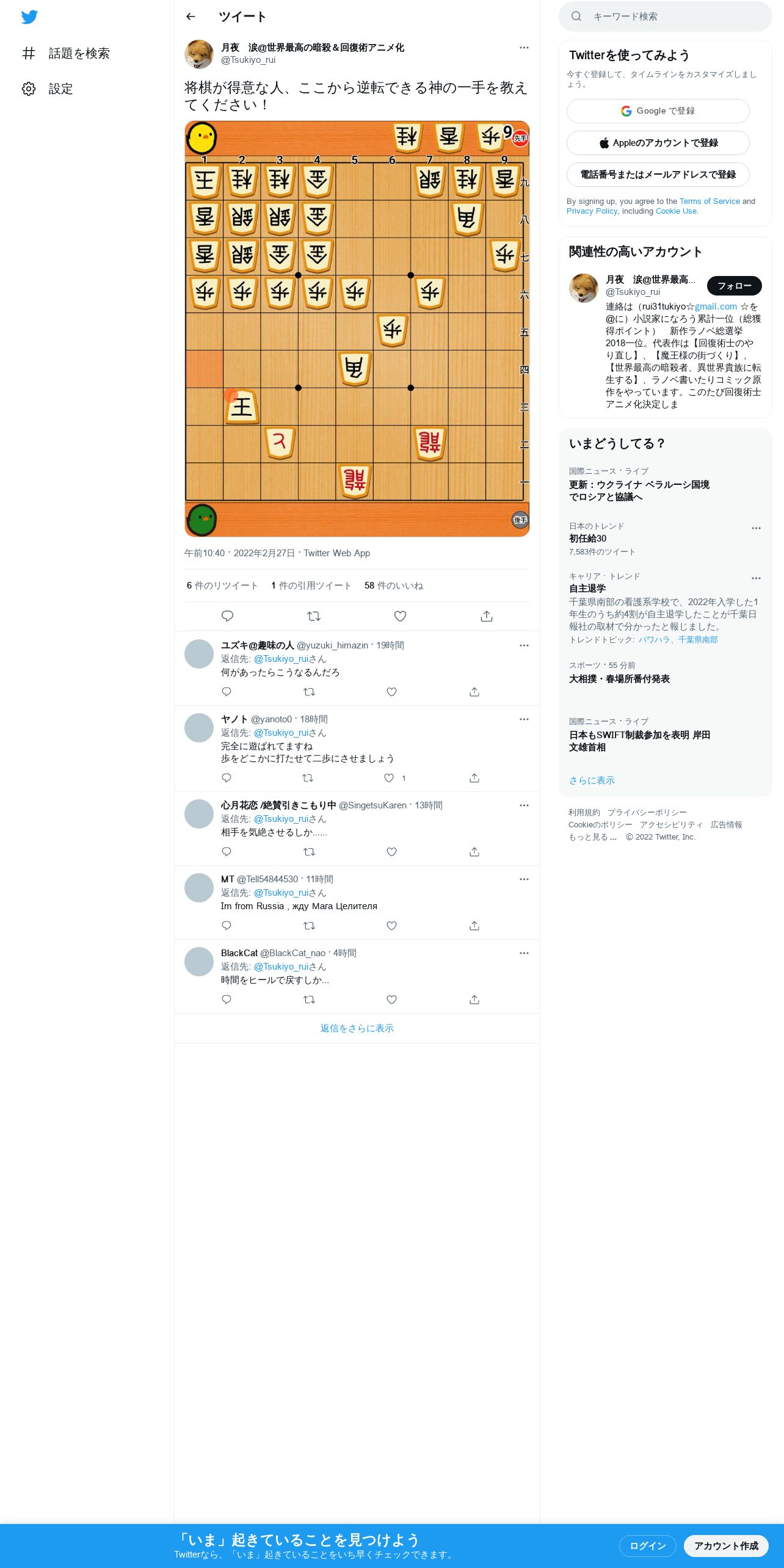This screenshot has height=1568, width=784.
Task: Share the main tweet via the share icon
Action: point(487,616)
